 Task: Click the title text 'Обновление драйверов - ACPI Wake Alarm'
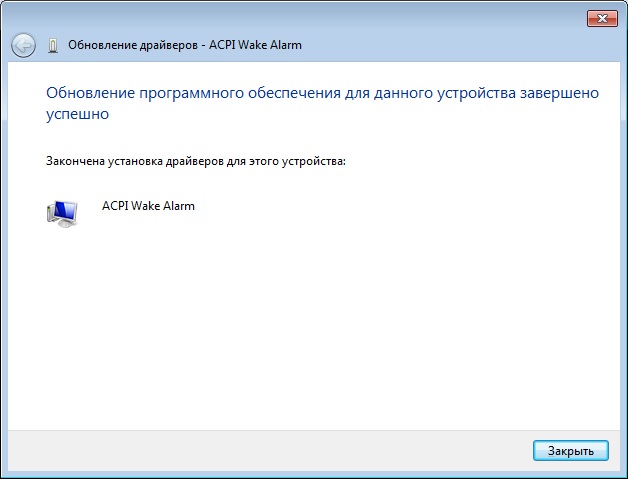[x=185, y=45]
